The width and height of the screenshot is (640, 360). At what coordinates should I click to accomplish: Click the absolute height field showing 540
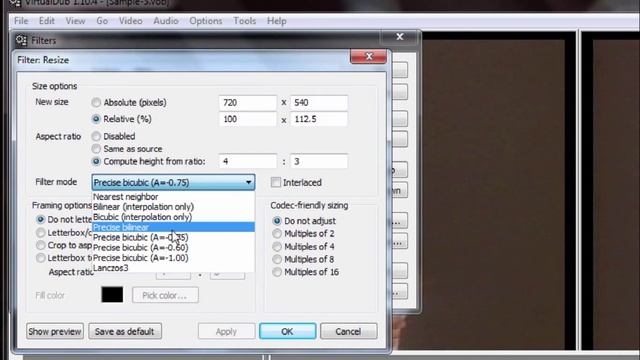coord(319,102)
